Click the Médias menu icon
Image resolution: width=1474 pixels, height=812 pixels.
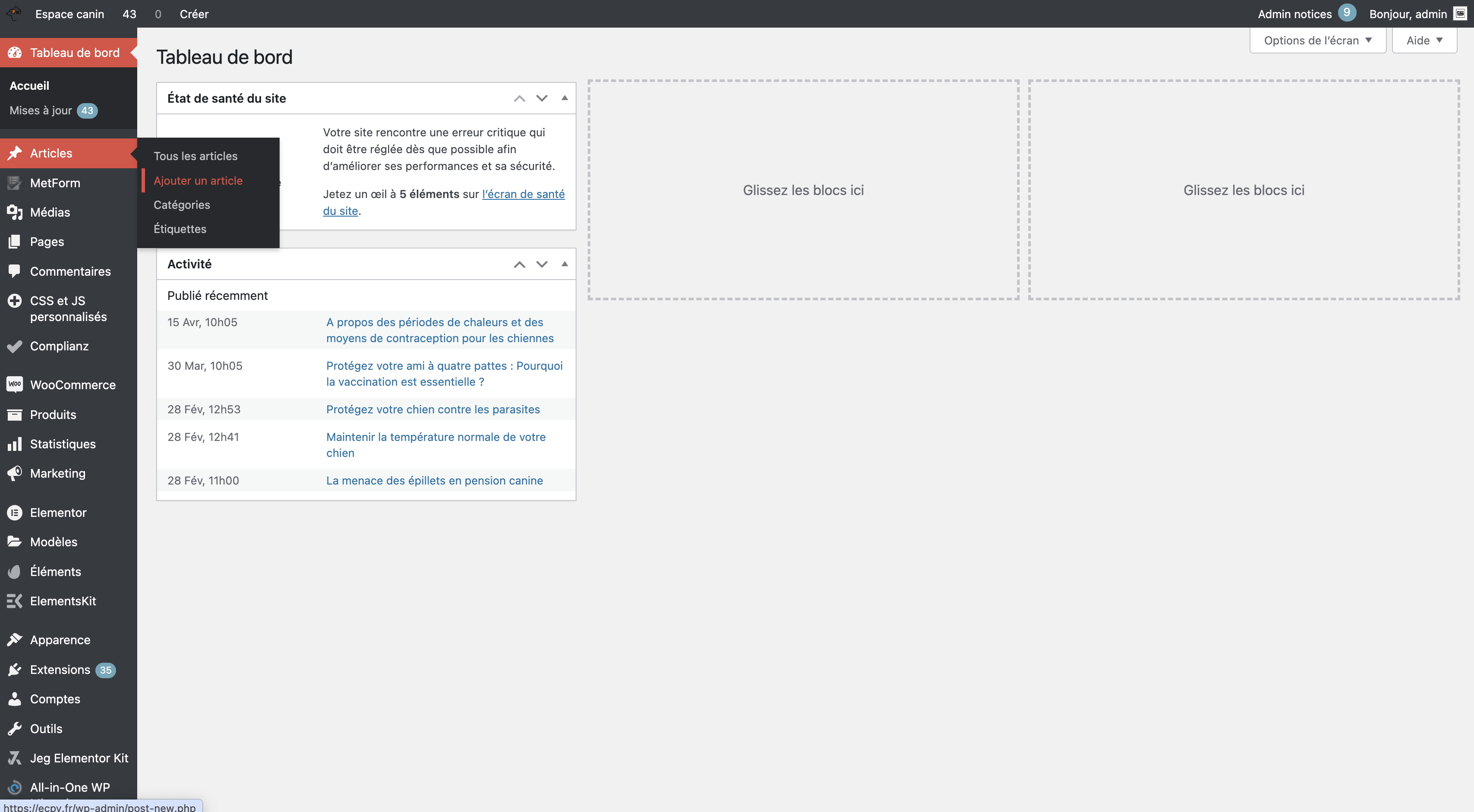[14, 212]
